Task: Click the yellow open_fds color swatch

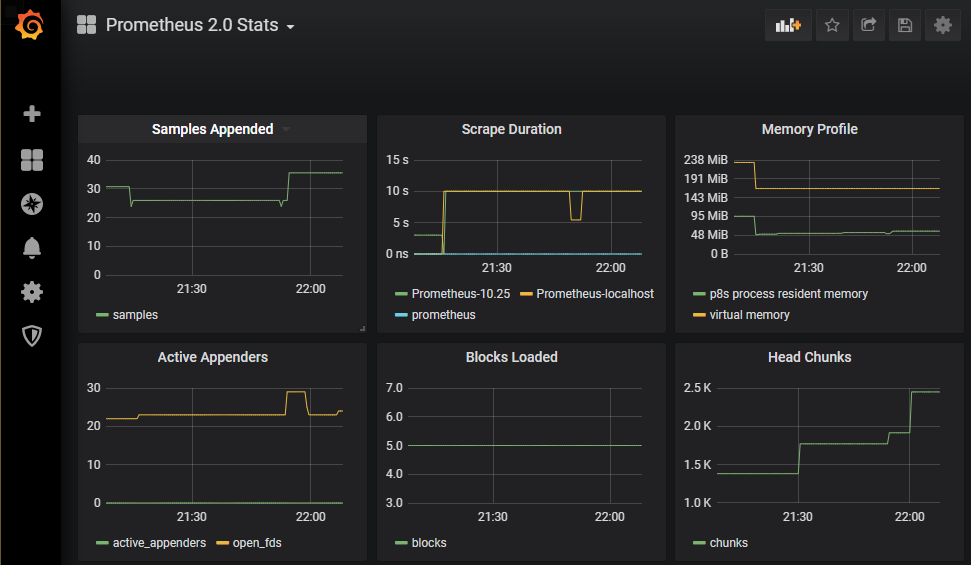Action: pos(222,543)
